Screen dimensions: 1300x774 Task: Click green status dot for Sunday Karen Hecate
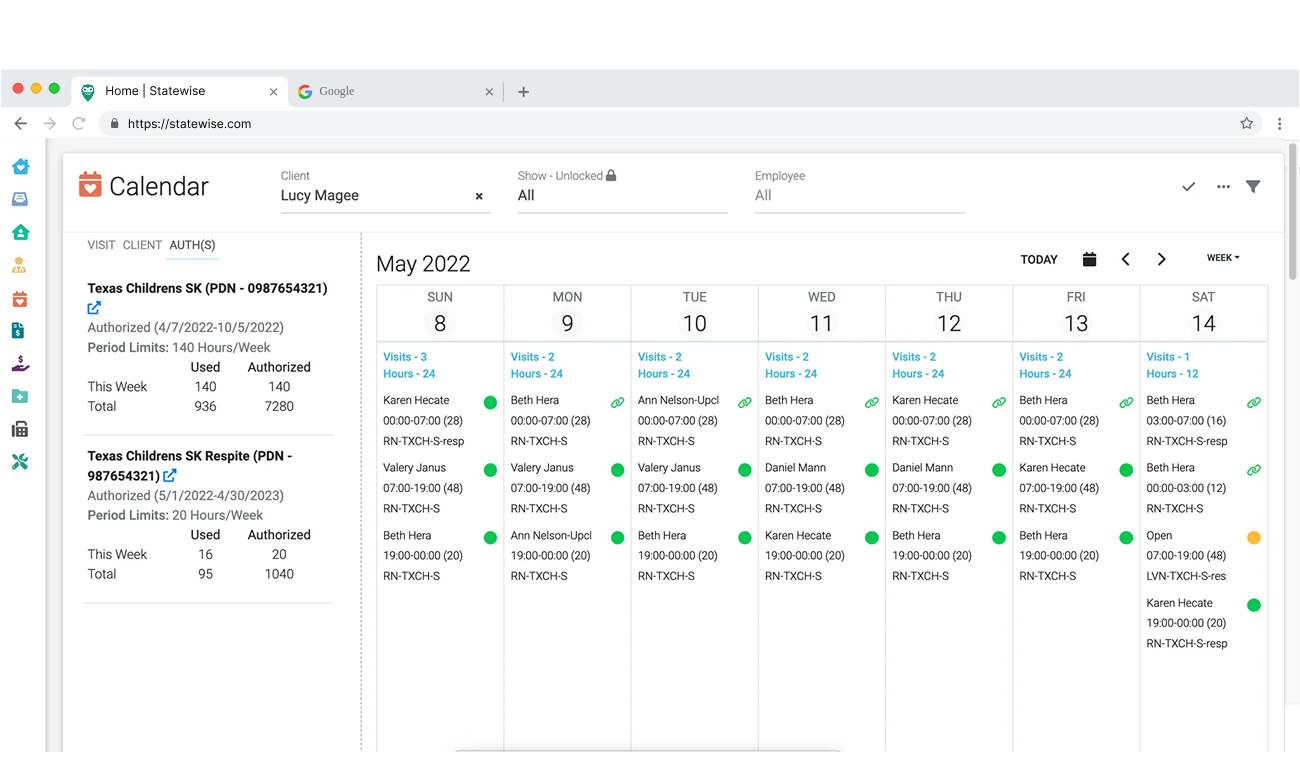click(490, 403)
